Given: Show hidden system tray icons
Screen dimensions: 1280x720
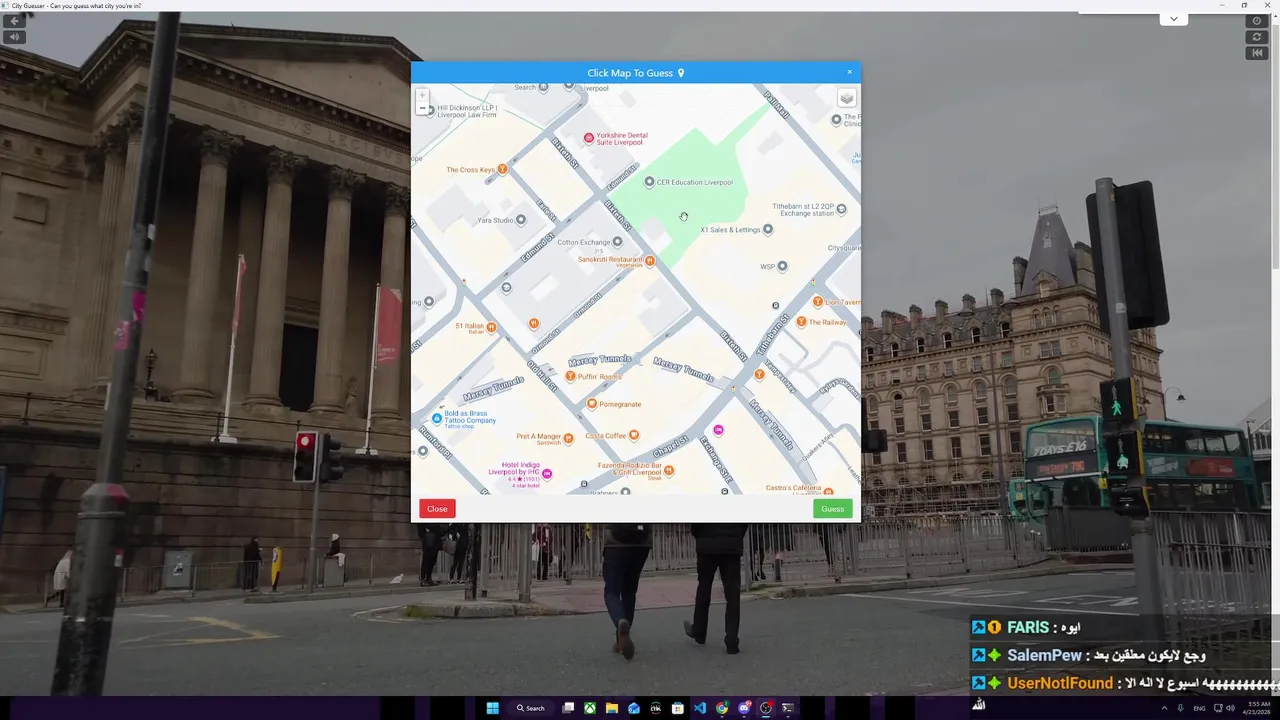Looking at the screenshot, I should [x=1164, y=708].
